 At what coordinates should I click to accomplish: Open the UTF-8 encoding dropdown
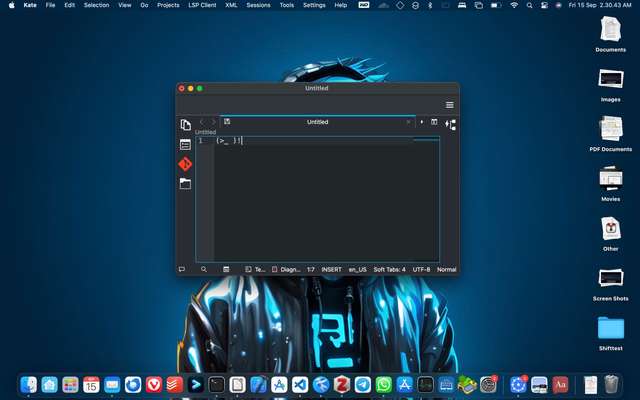click(x=421, y=269)
